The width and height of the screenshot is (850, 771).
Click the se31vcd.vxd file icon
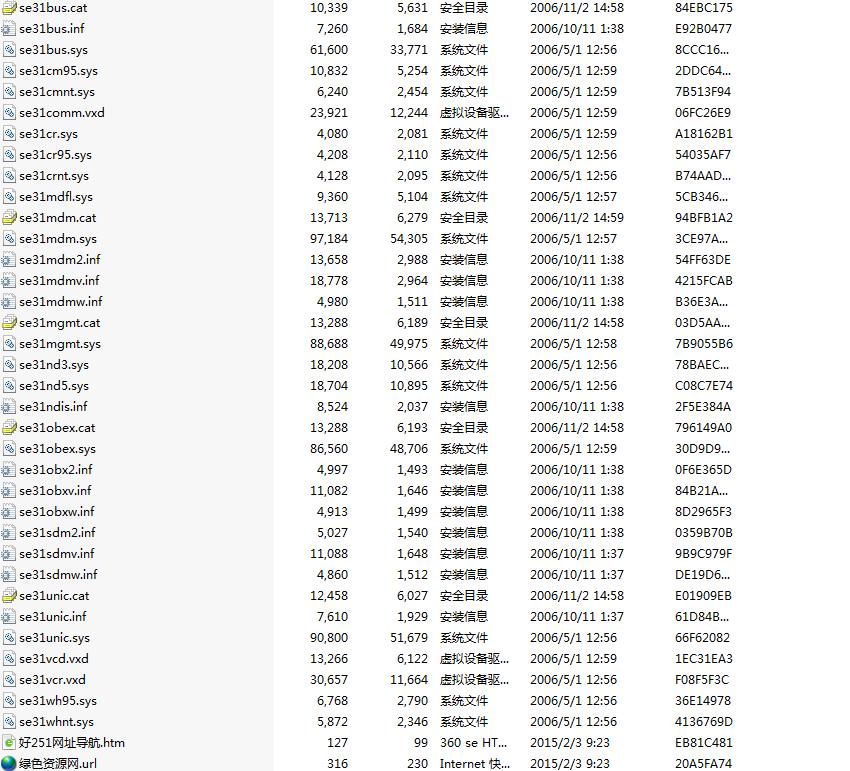coord(9,659)
